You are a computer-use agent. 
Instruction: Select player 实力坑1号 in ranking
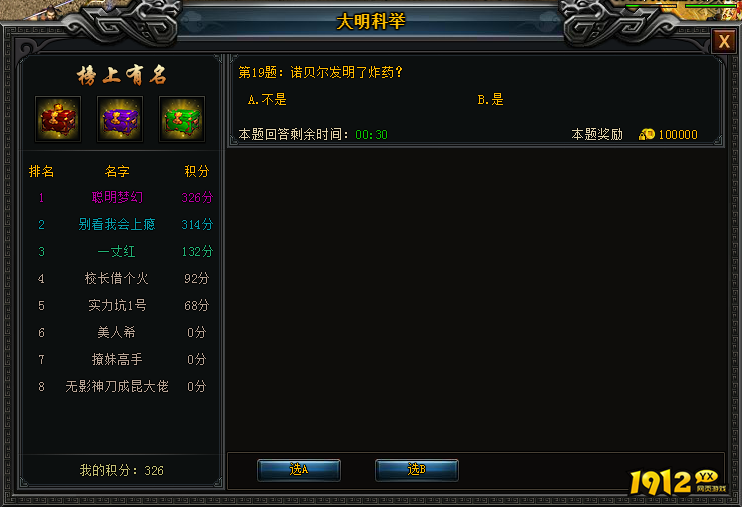[x=117, y=305]
